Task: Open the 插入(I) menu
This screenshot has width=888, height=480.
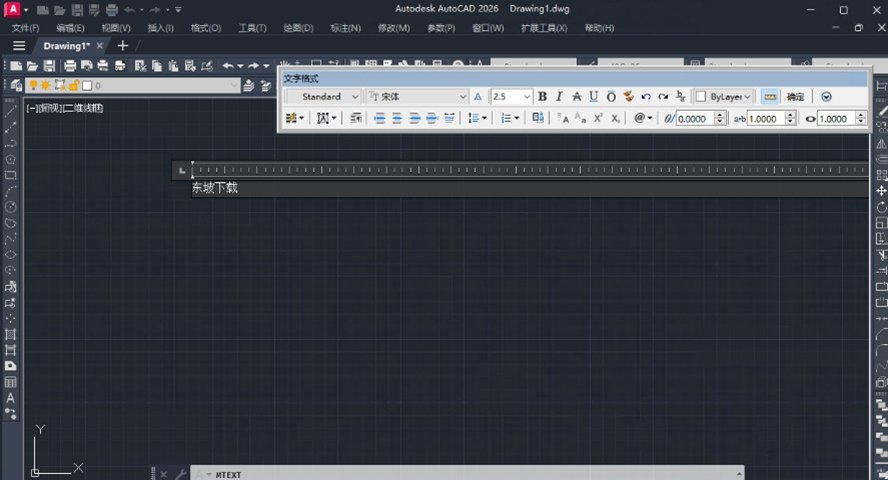Action: pyautogui.click(x=160, y=28)
